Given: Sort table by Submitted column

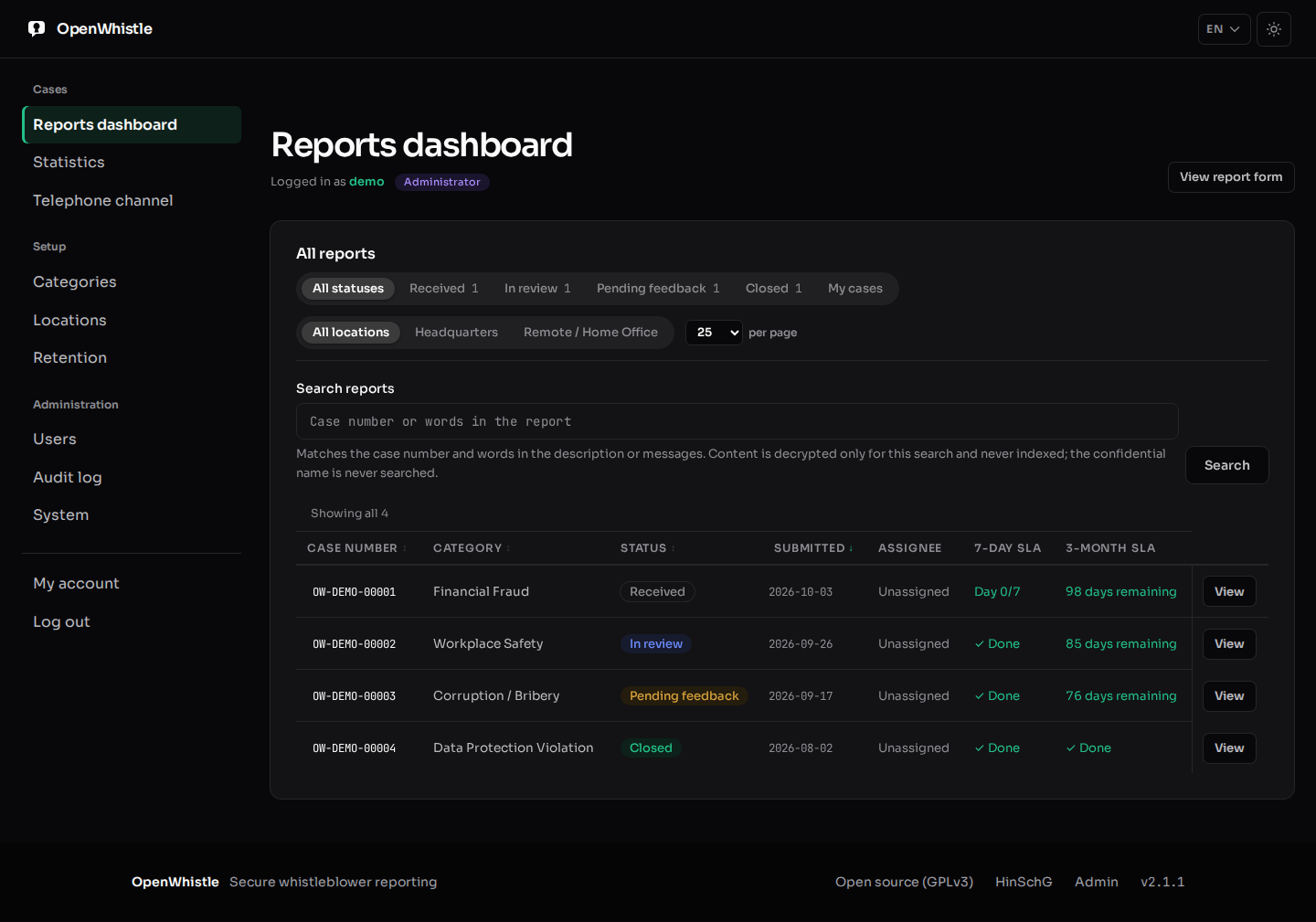Looking at the screenshot, I should (813, 548).
